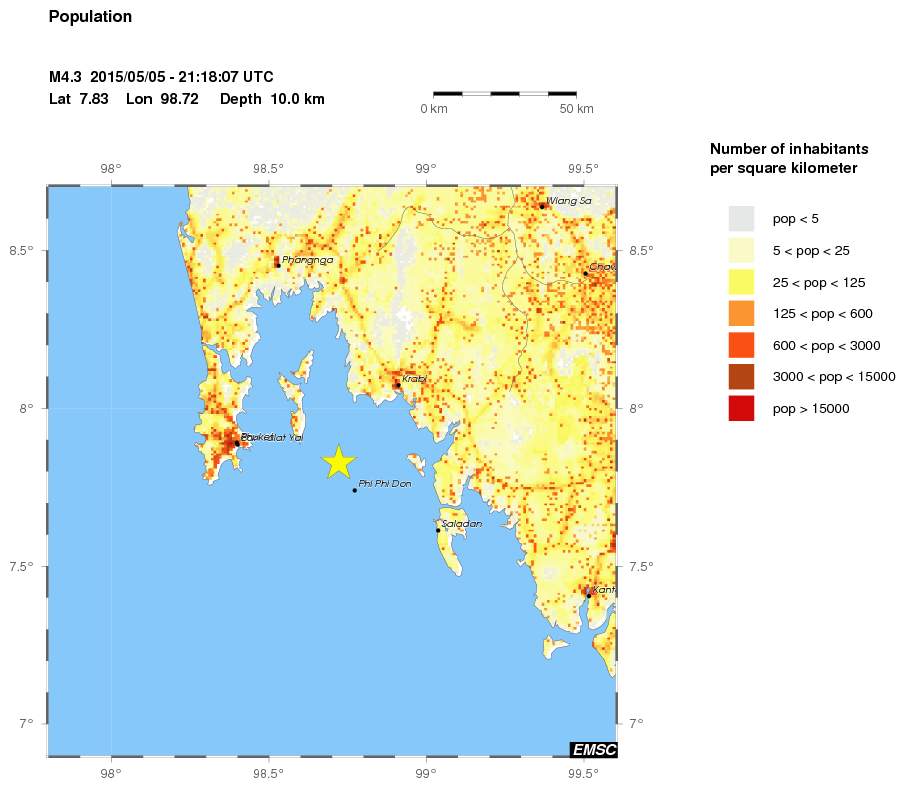The width and height of the screenshot is (906, 788).
Task: Click the yellow star epicenter marker
Action: [340, 461]
